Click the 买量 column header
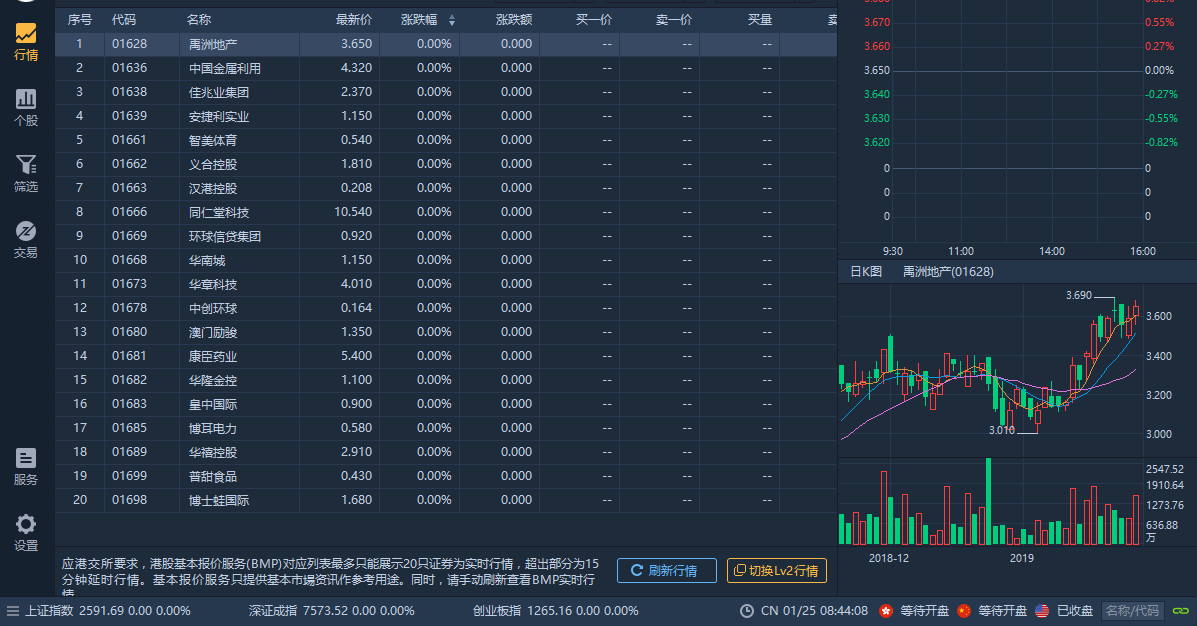The width and height of the screenshot is (1197, 626). [x=760, y=20]
